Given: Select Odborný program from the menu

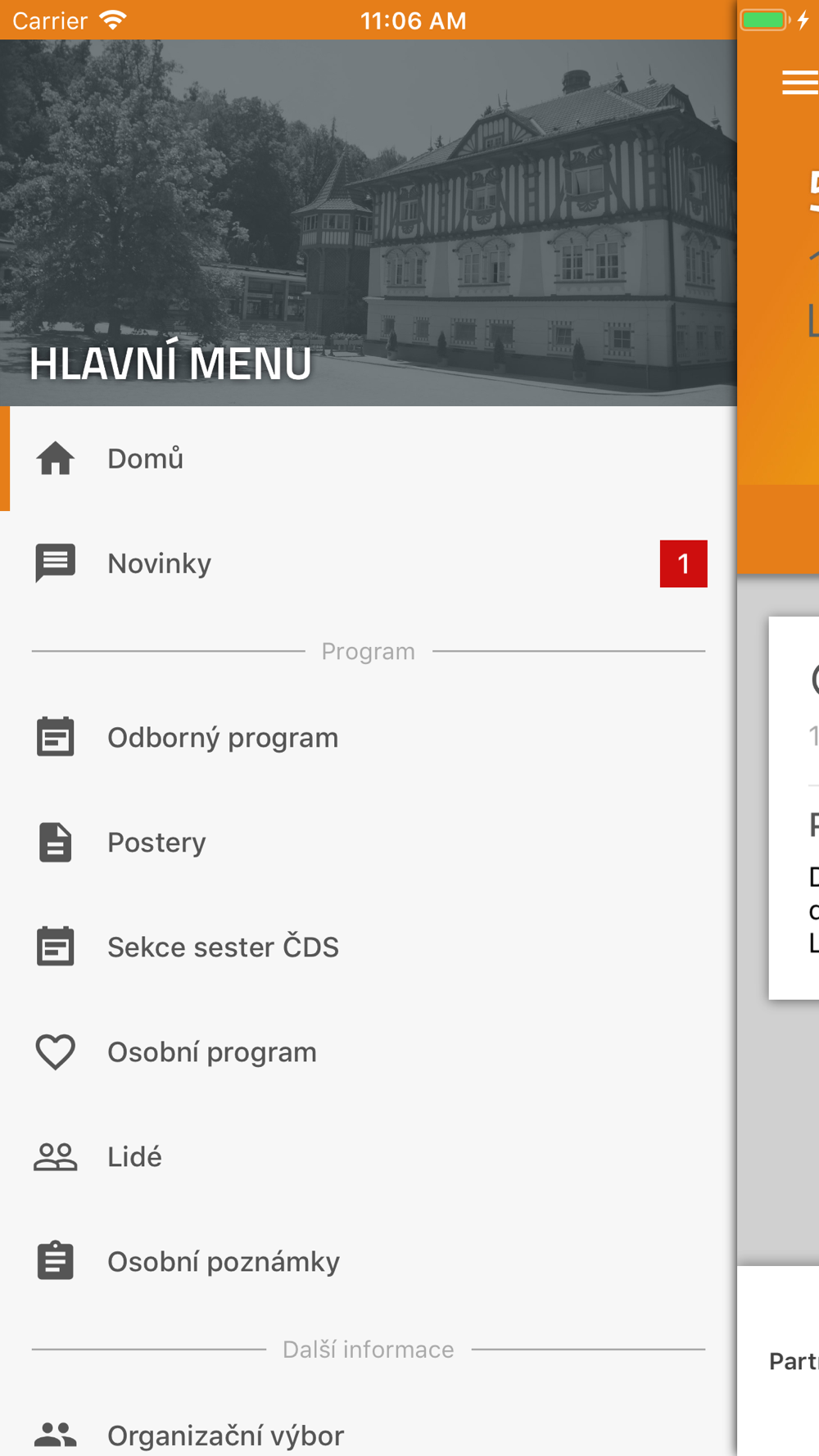Looking at the screenshot, I should 369,737.
